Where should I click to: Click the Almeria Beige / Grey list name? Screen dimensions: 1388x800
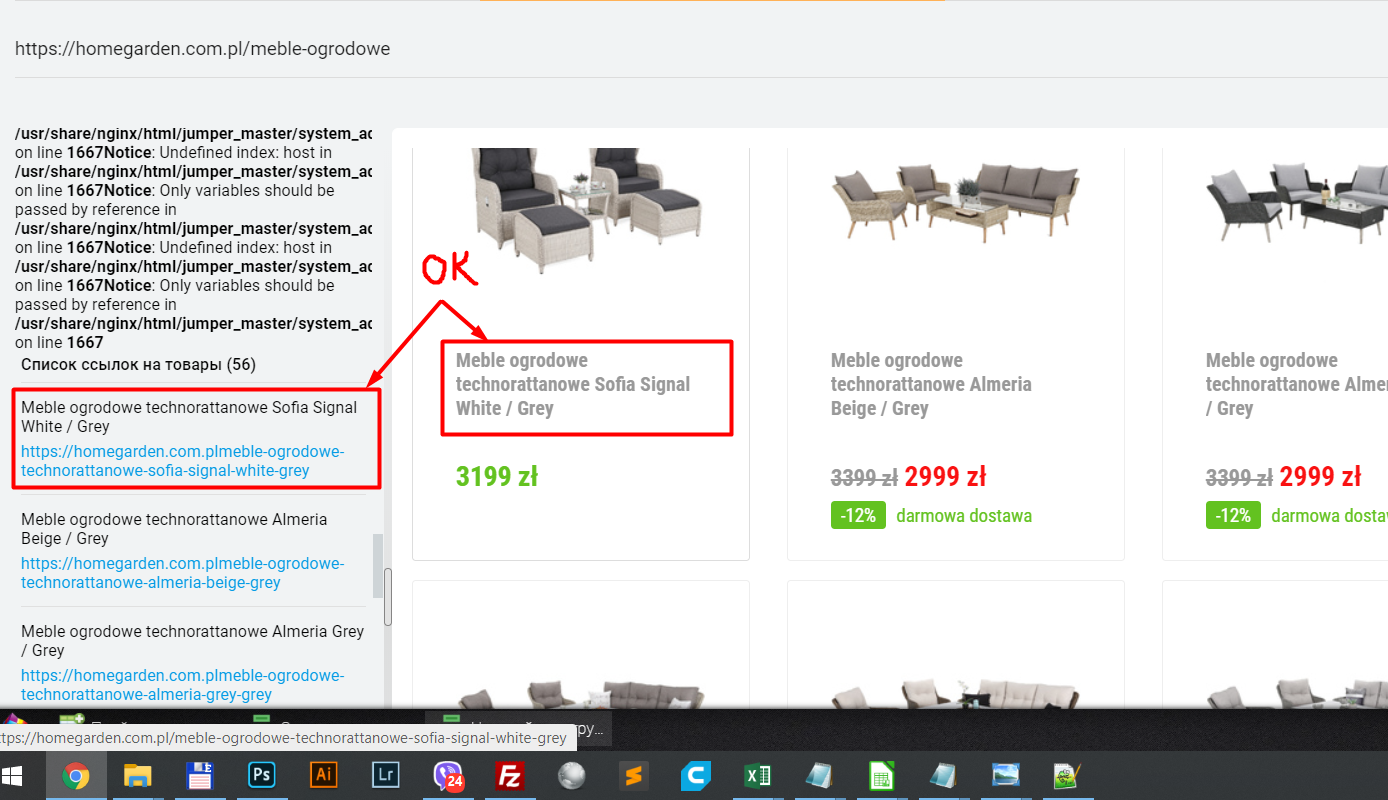174,528
